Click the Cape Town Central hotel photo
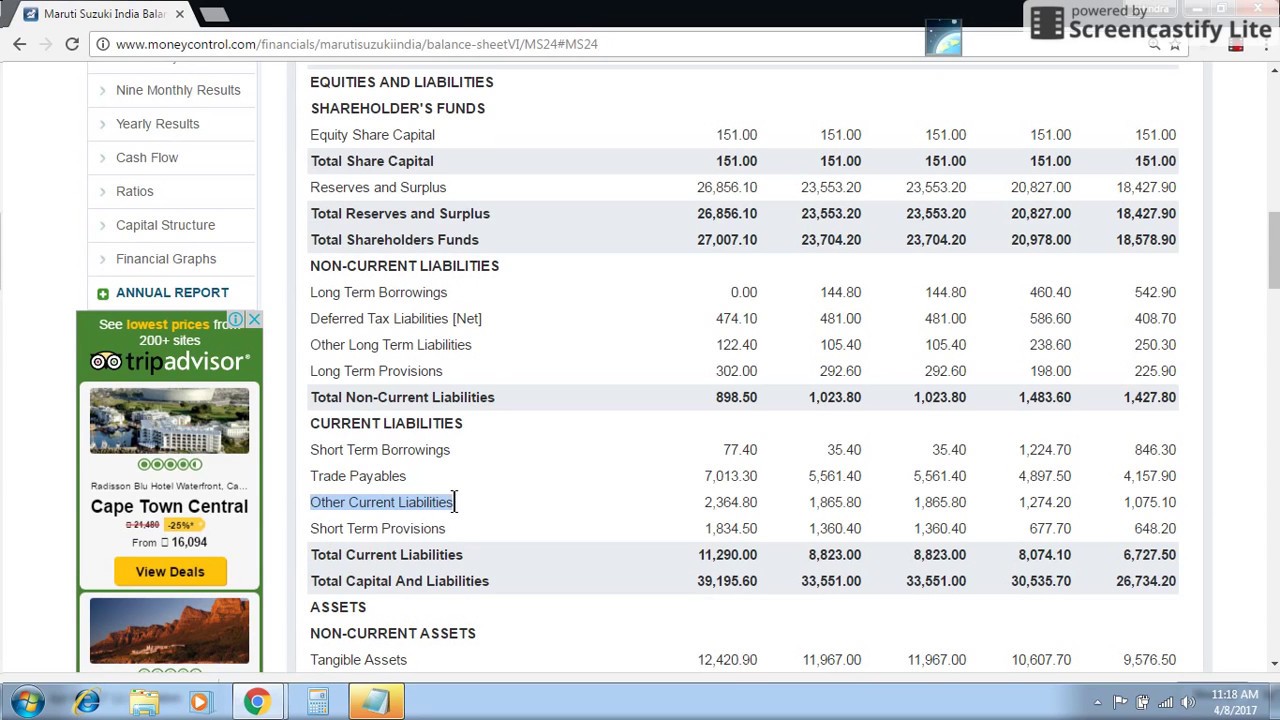This screenshot has height=720, width=1280. coord(170,421)
